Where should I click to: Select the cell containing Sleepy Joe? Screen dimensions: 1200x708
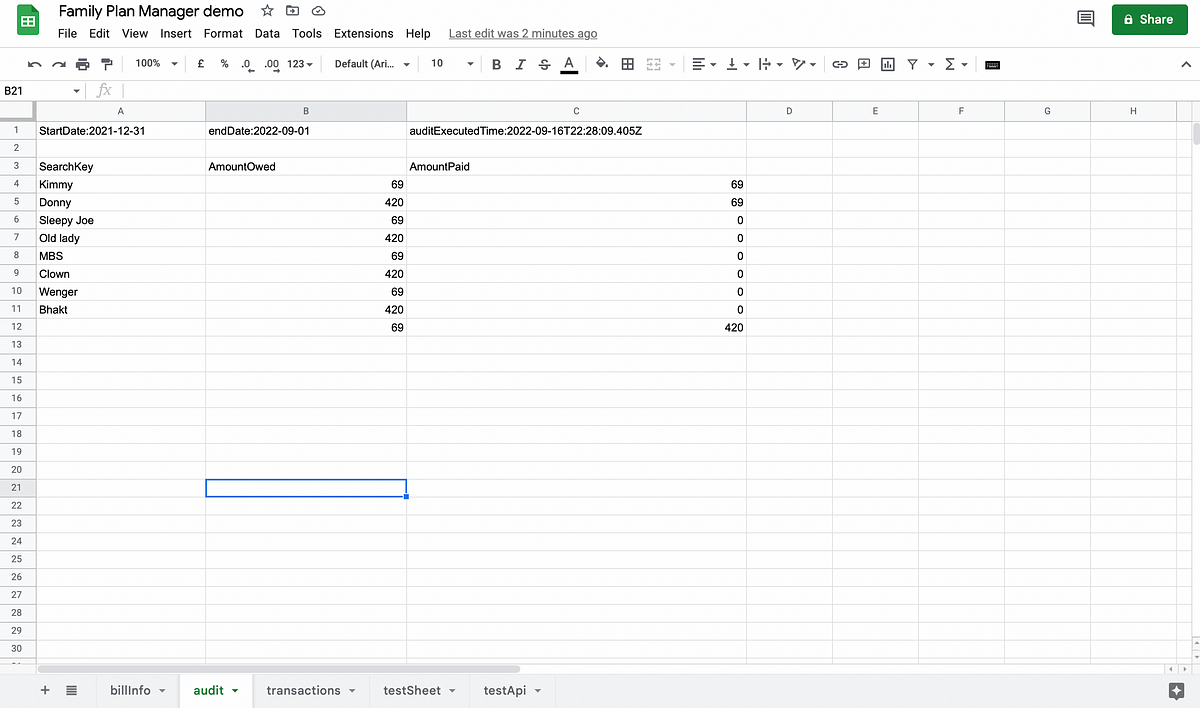[x=120, y=220]
